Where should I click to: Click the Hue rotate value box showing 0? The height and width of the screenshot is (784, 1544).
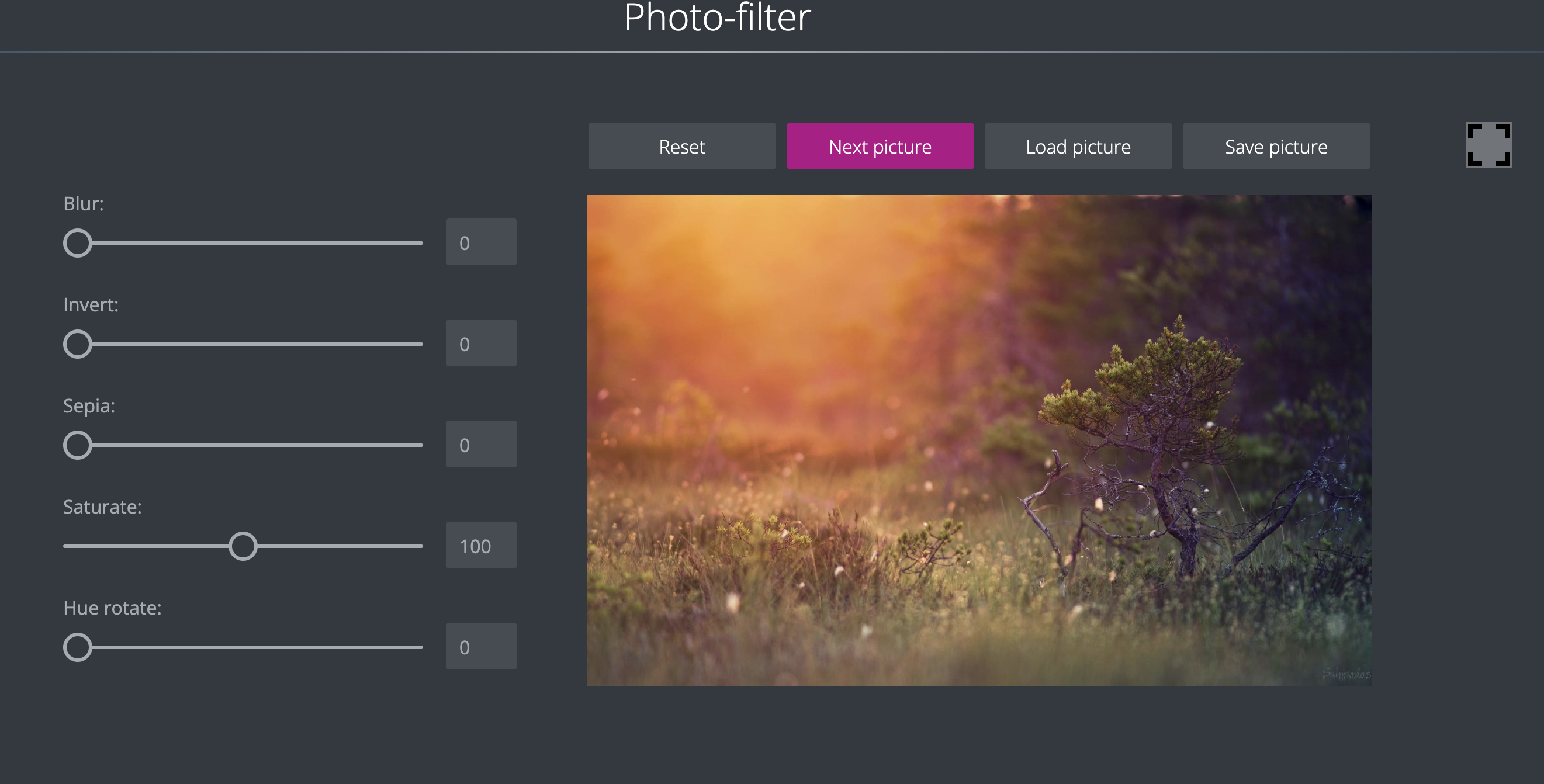coord(481,646)
